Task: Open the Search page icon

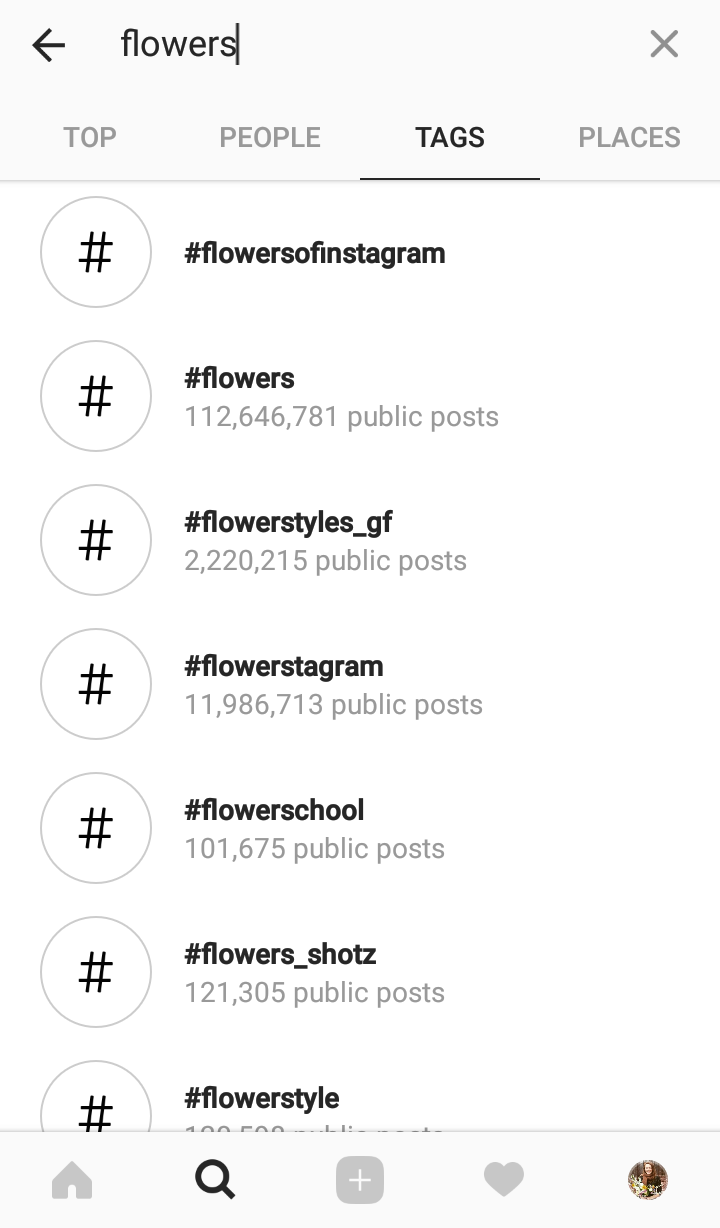Action: coord(215,1181)
